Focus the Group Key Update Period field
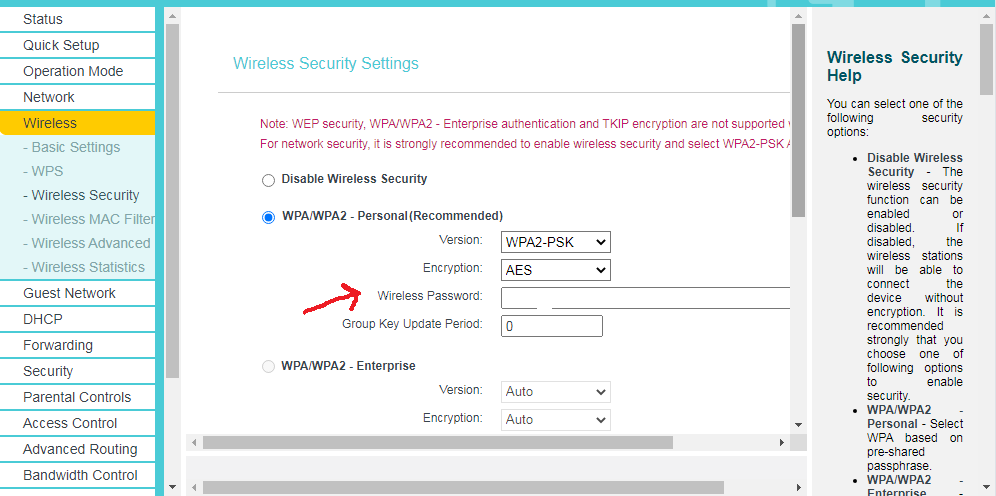The image size is (996, 496). coord(552,326)
